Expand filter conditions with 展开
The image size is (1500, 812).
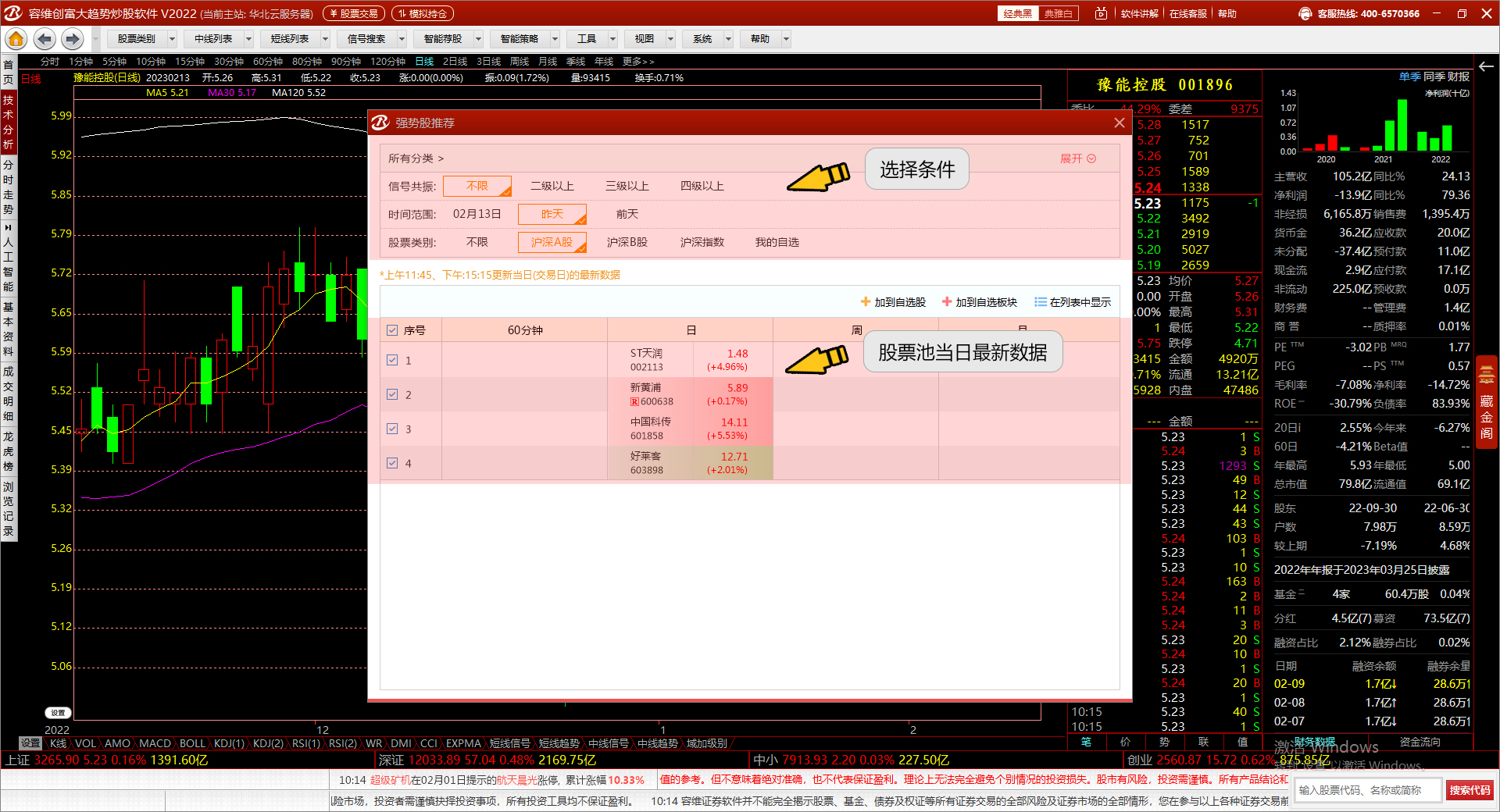click(x=1077, y=158)
